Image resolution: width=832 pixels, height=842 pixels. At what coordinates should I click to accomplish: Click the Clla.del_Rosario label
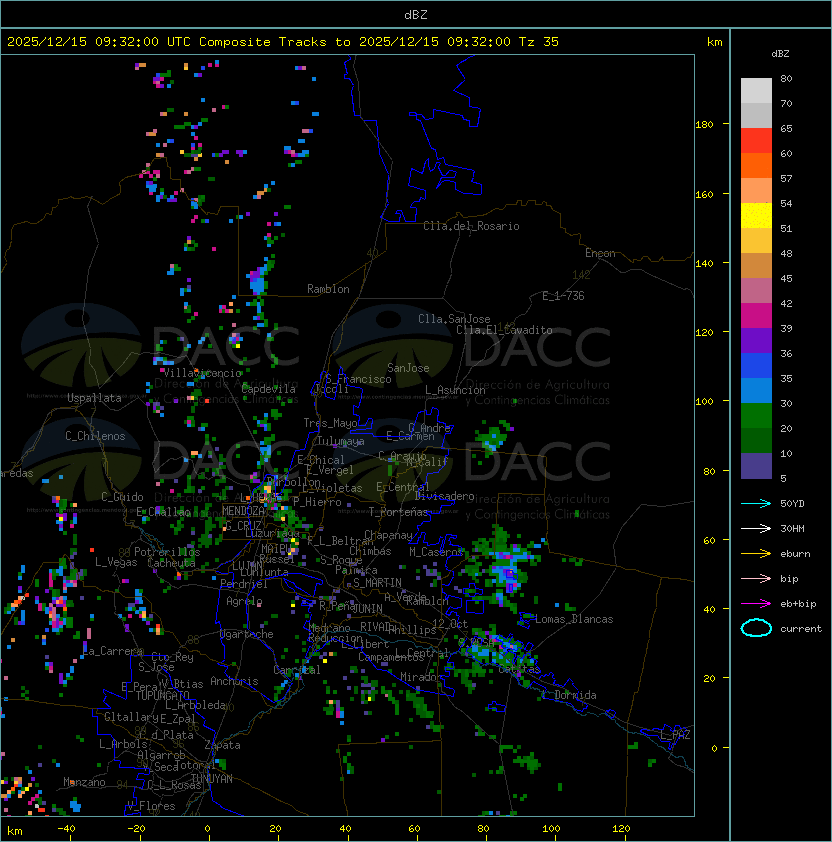pyautogui.click(x=471, y=226)
